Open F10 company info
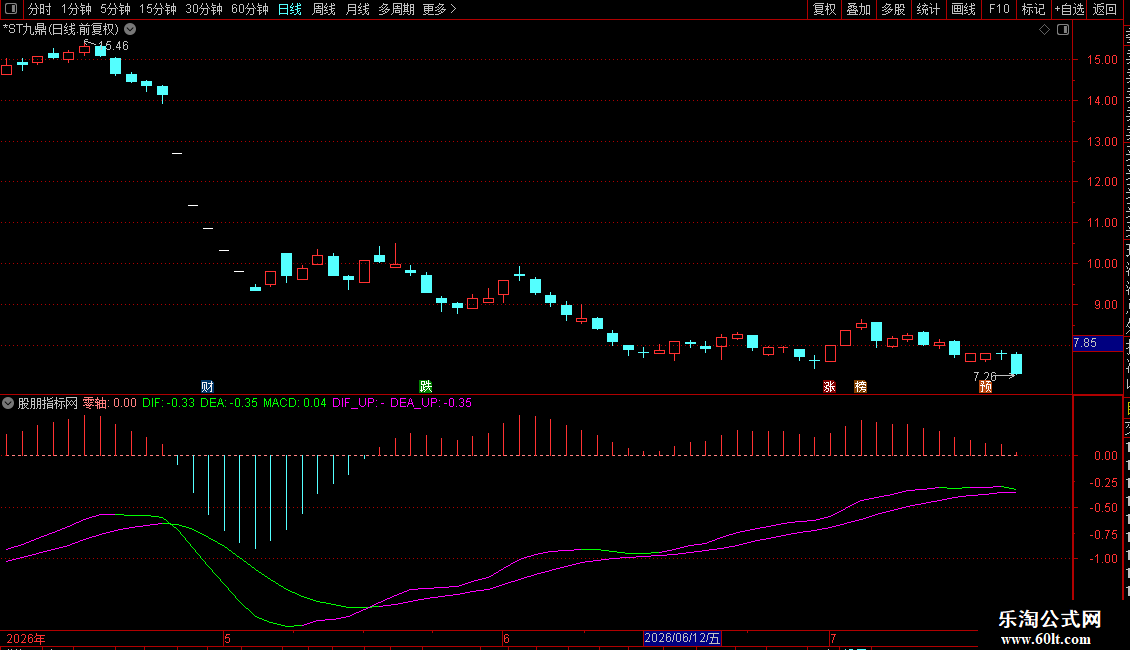 coord(999,9)
